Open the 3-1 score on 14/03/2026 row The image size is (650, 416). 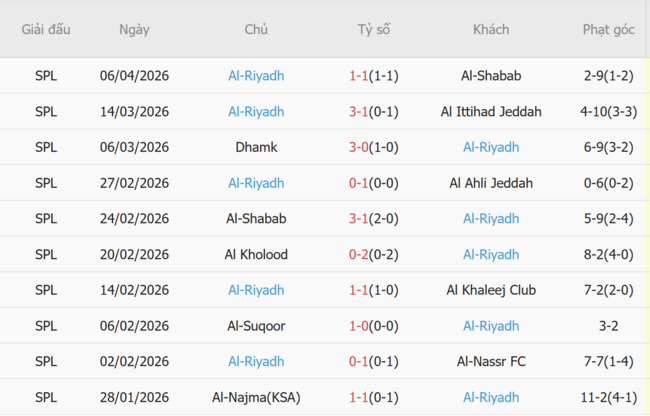click(359, 112)
